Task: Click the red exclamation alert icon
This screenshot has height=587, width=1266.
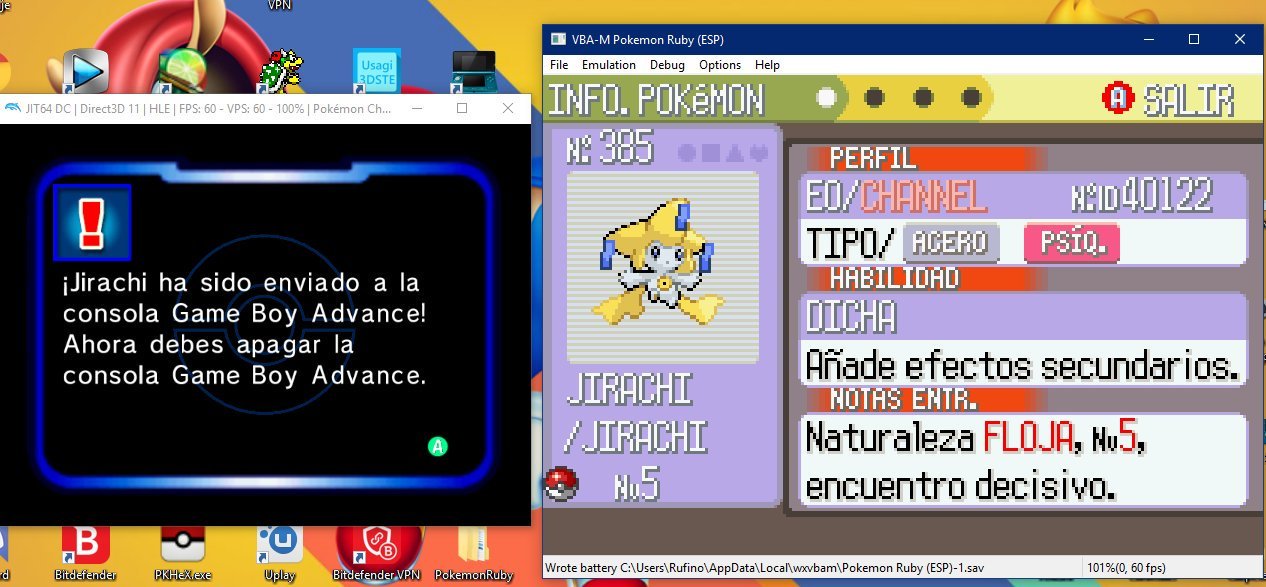Action: 91,223
